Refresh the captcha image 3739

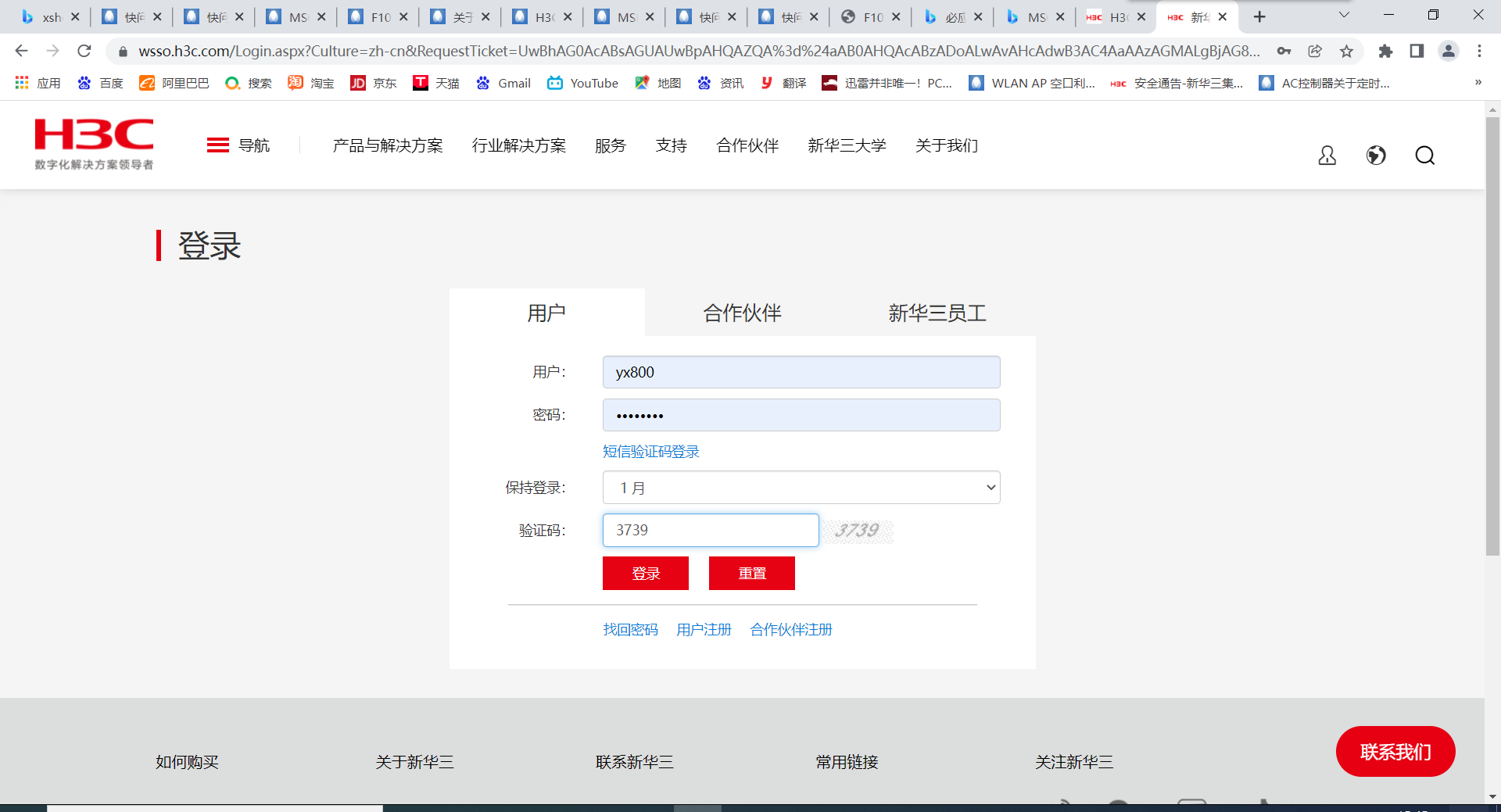pos(858,531)
